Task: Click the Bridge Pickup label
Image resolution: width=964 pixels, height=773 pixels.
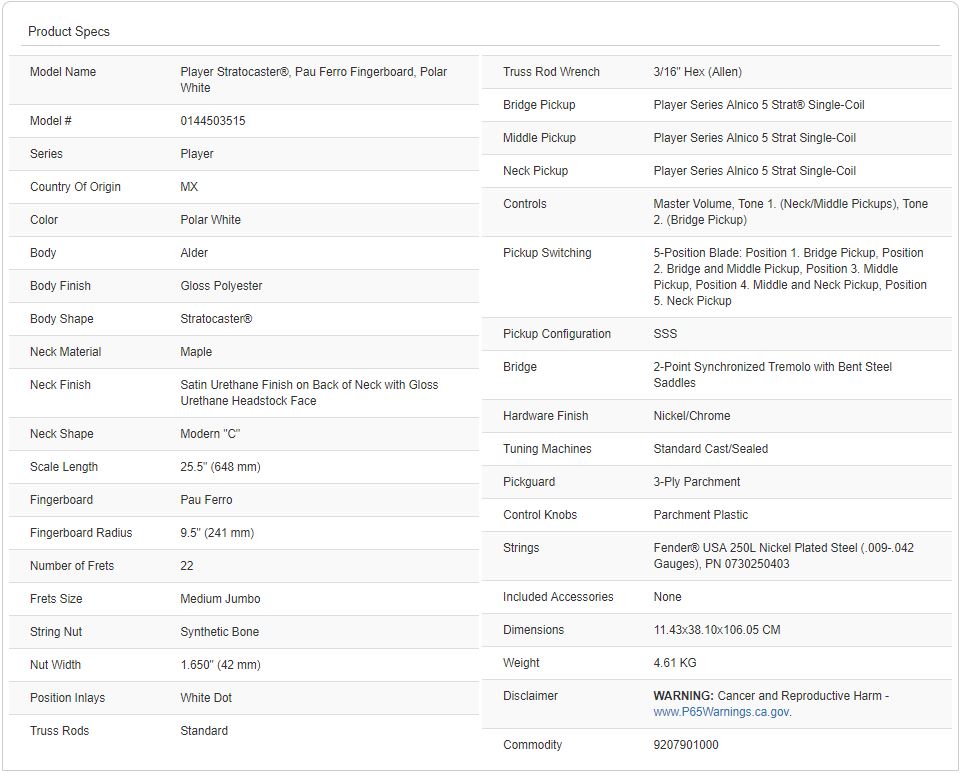Action: pyautogui.click(x=539, y=105)
